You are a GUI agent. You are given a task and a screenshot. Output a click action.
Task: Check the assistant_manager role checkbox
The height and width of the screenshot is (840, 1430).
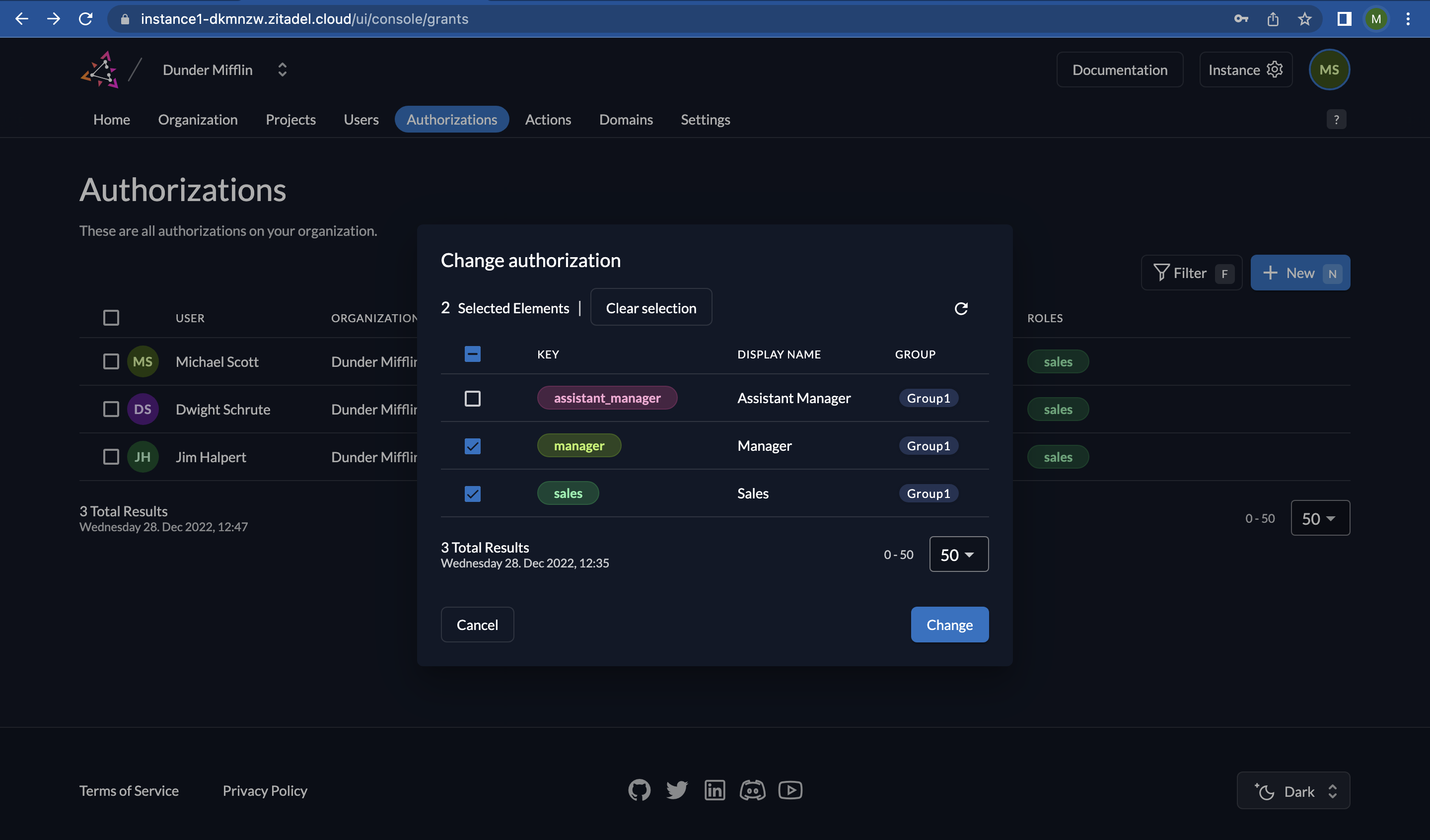[x=472, y=399]
